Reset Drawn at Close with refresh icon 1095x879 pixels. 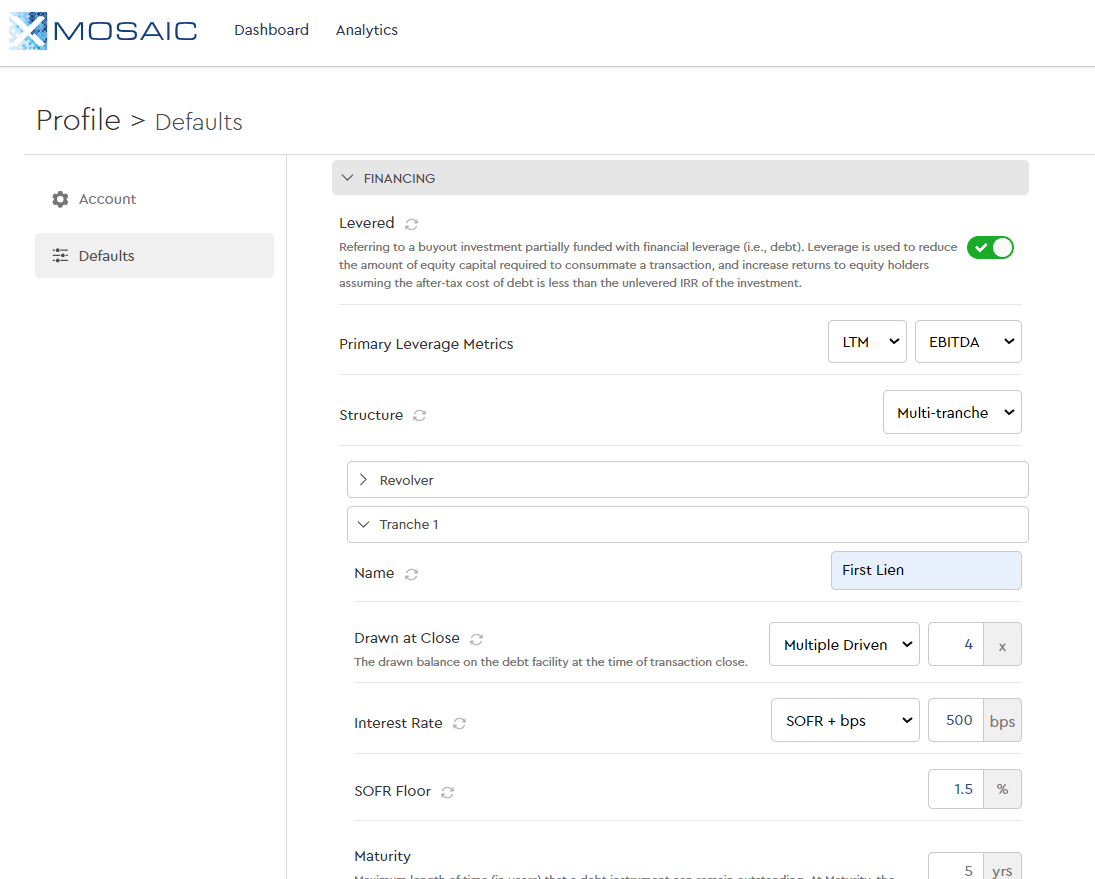pos(477,639)
